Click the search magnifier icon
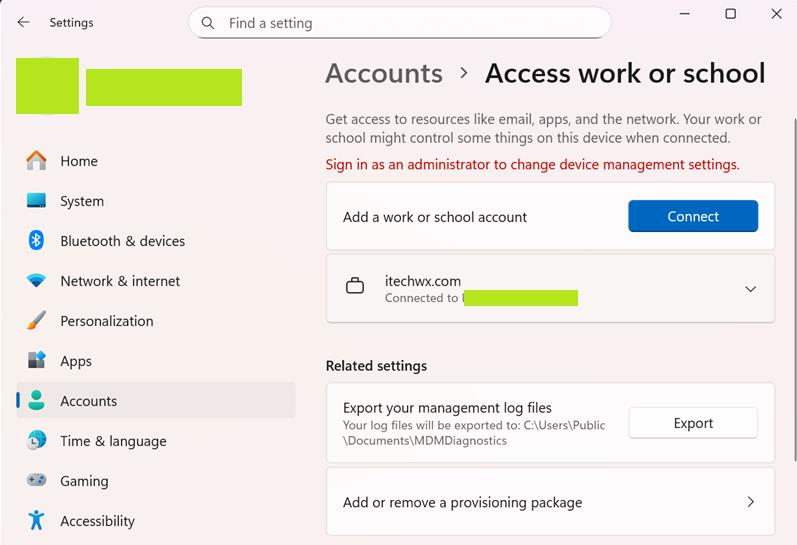The image size is (797, 545). pyautogui.click(x=207, y=23)
